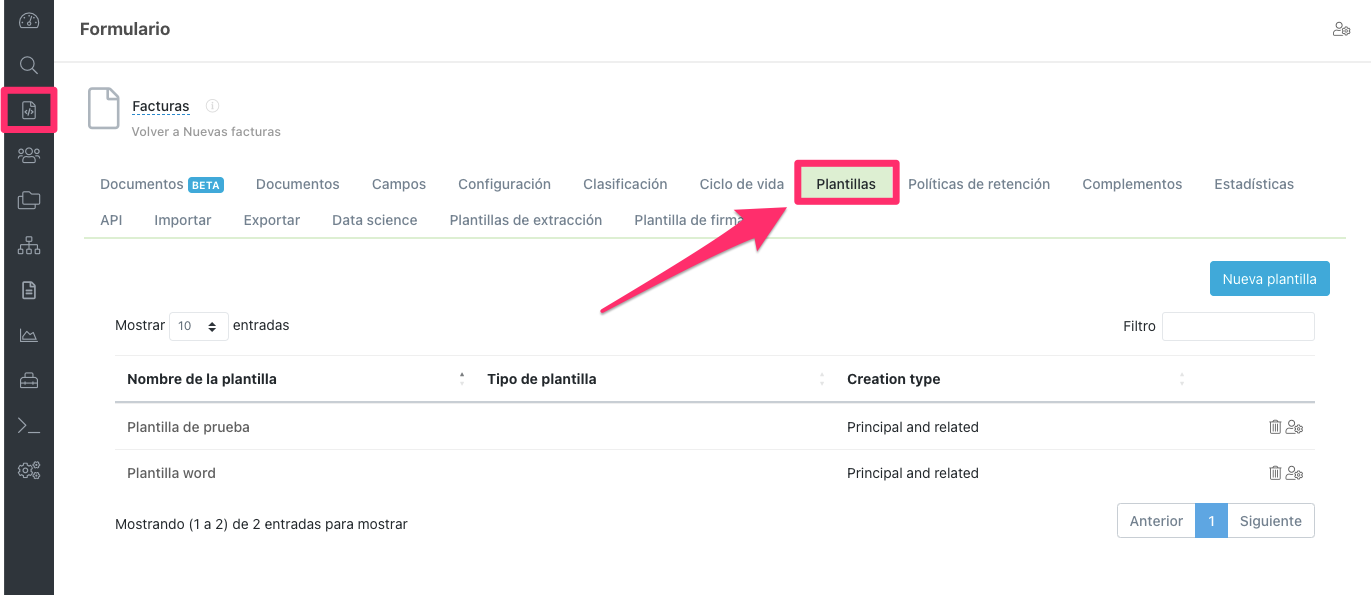
Task: Open the folders icon in sidebar
Action: pyautogui.click(x=29, y=200)
